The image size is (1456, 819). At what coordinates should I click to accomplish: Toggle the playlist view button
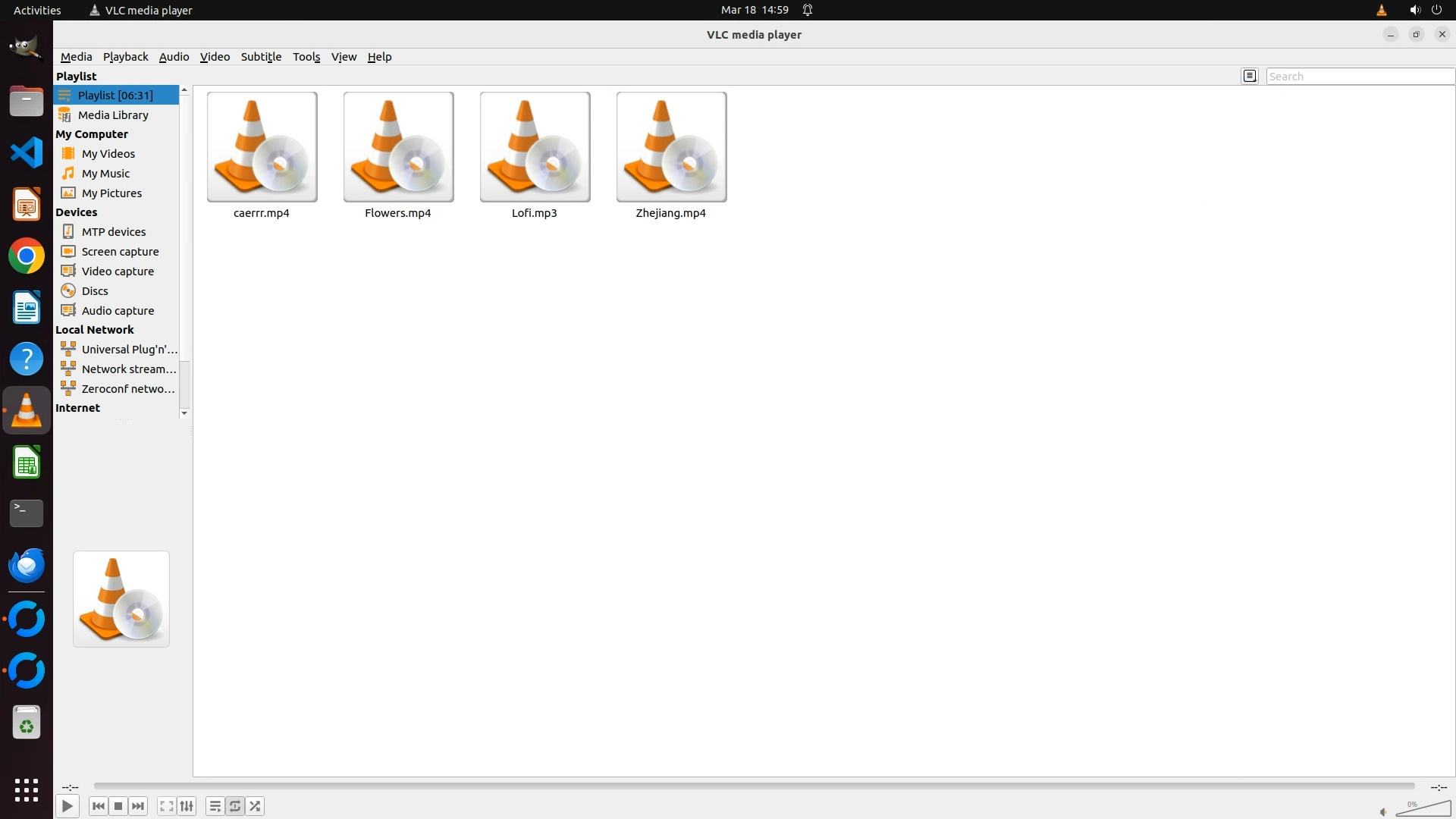(215, 806)
